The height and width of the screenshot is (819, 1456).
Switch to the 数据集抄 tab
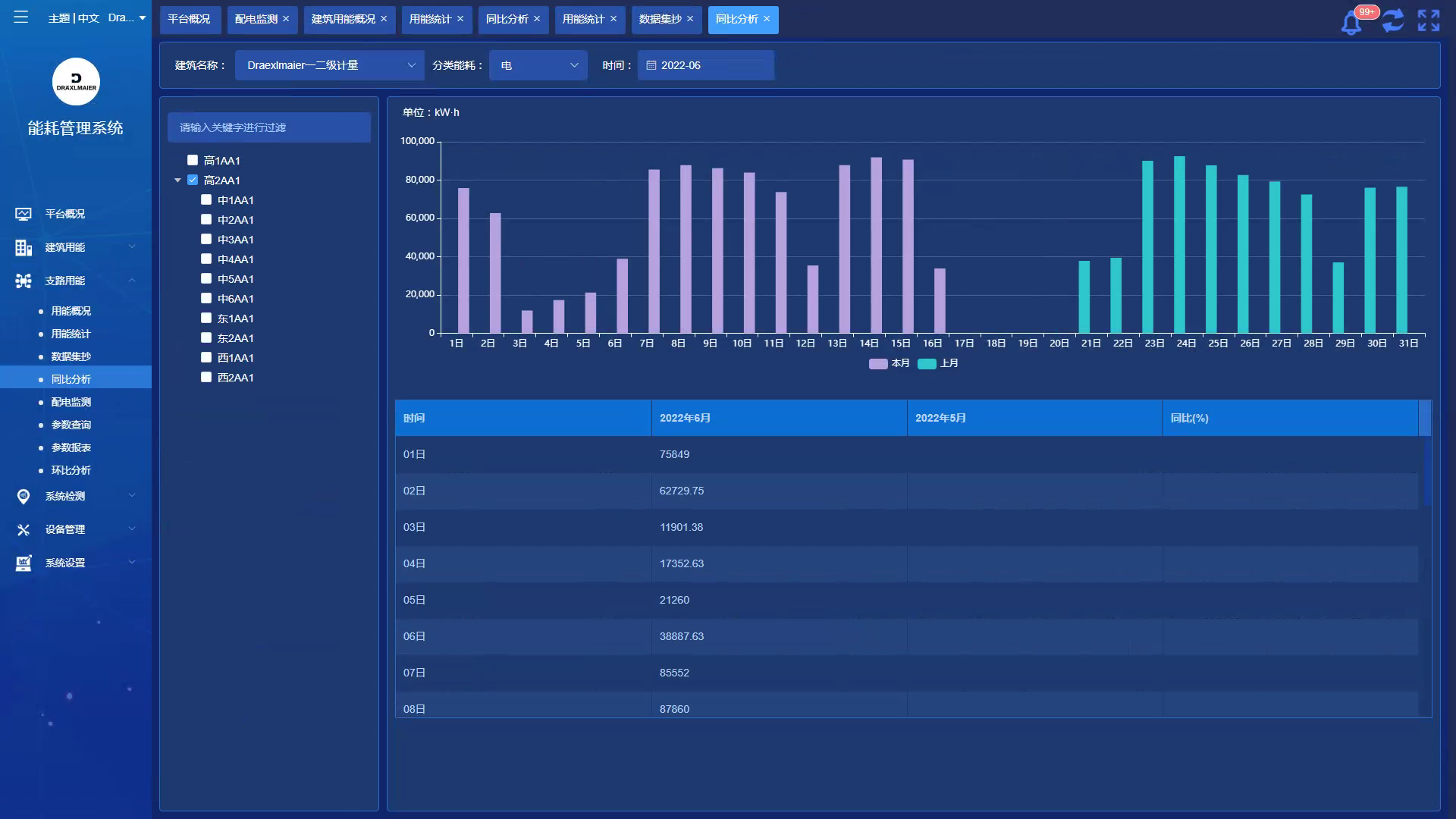[660, 19]
